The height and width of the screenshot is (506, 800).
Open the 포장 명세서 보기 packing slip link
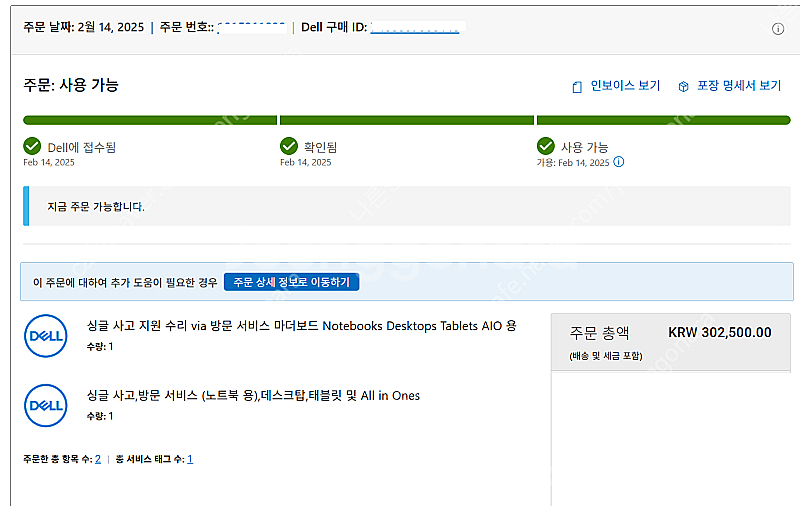pyautogui.click(x=739, y=86)
